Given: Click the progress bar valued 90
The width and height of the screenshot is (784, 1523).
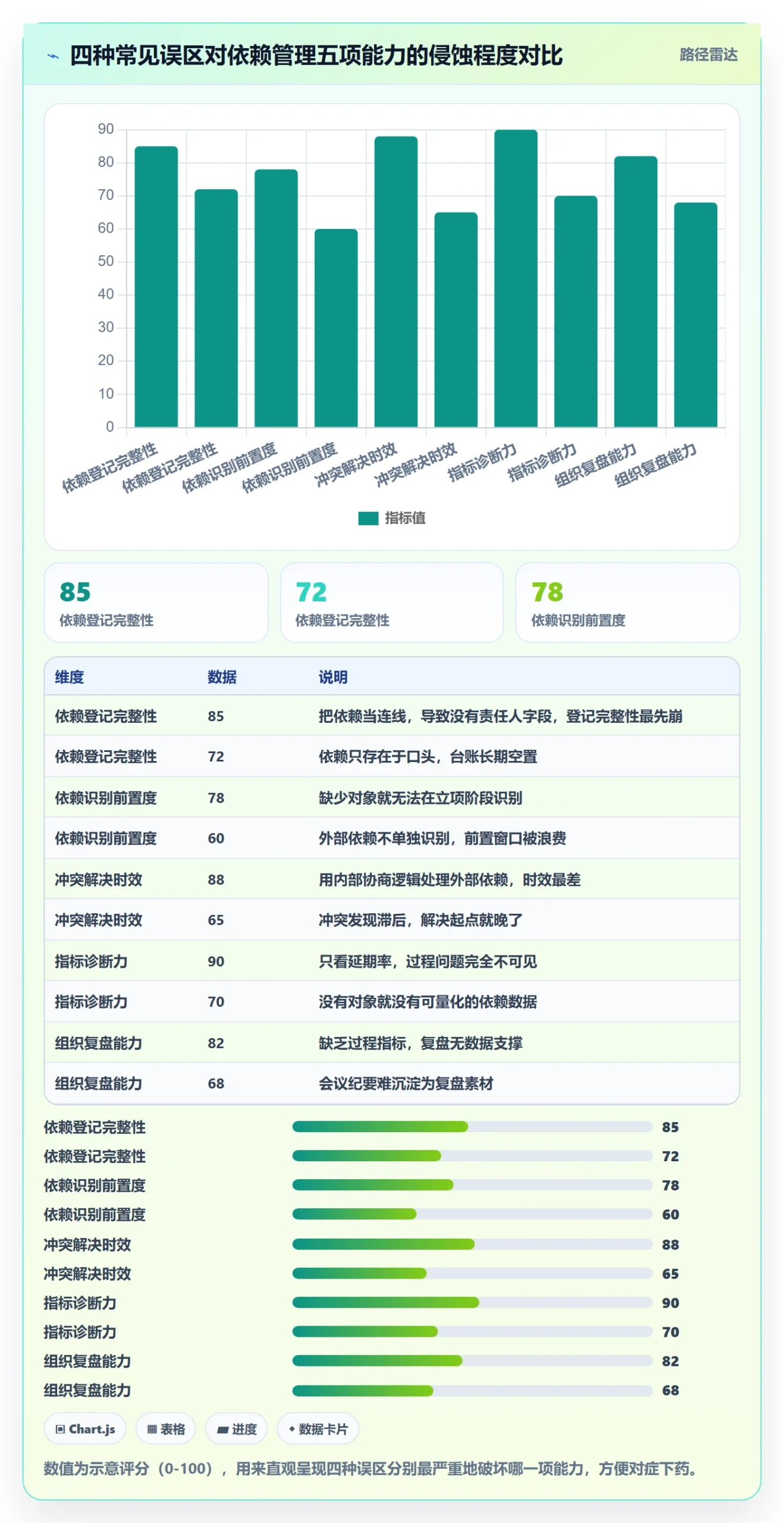Looking at the screenshot, I should tap(472, 1302).
